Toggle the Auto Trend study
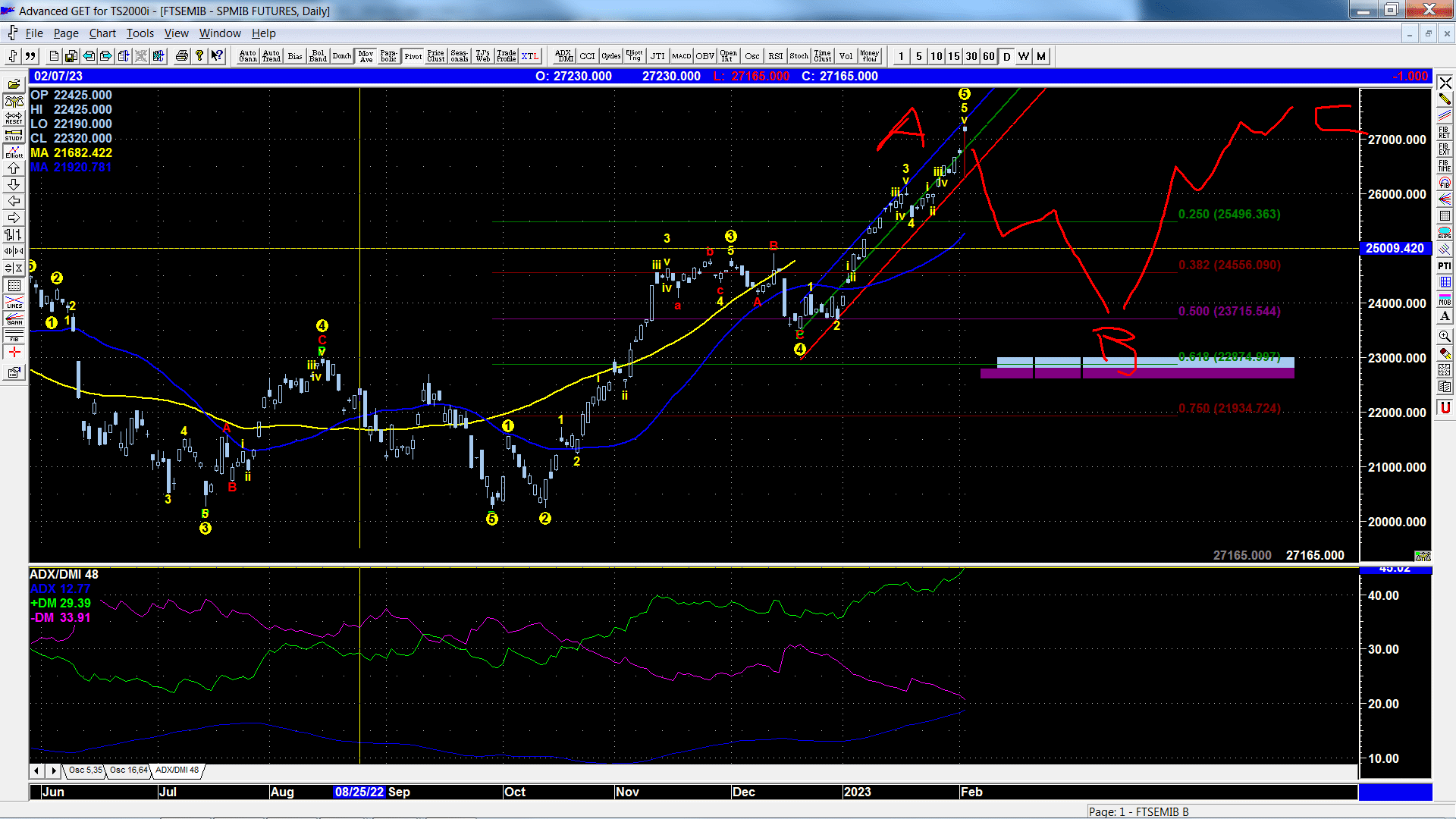The width and height of the screenshot is (1456, 819). [x=271, y=56]
